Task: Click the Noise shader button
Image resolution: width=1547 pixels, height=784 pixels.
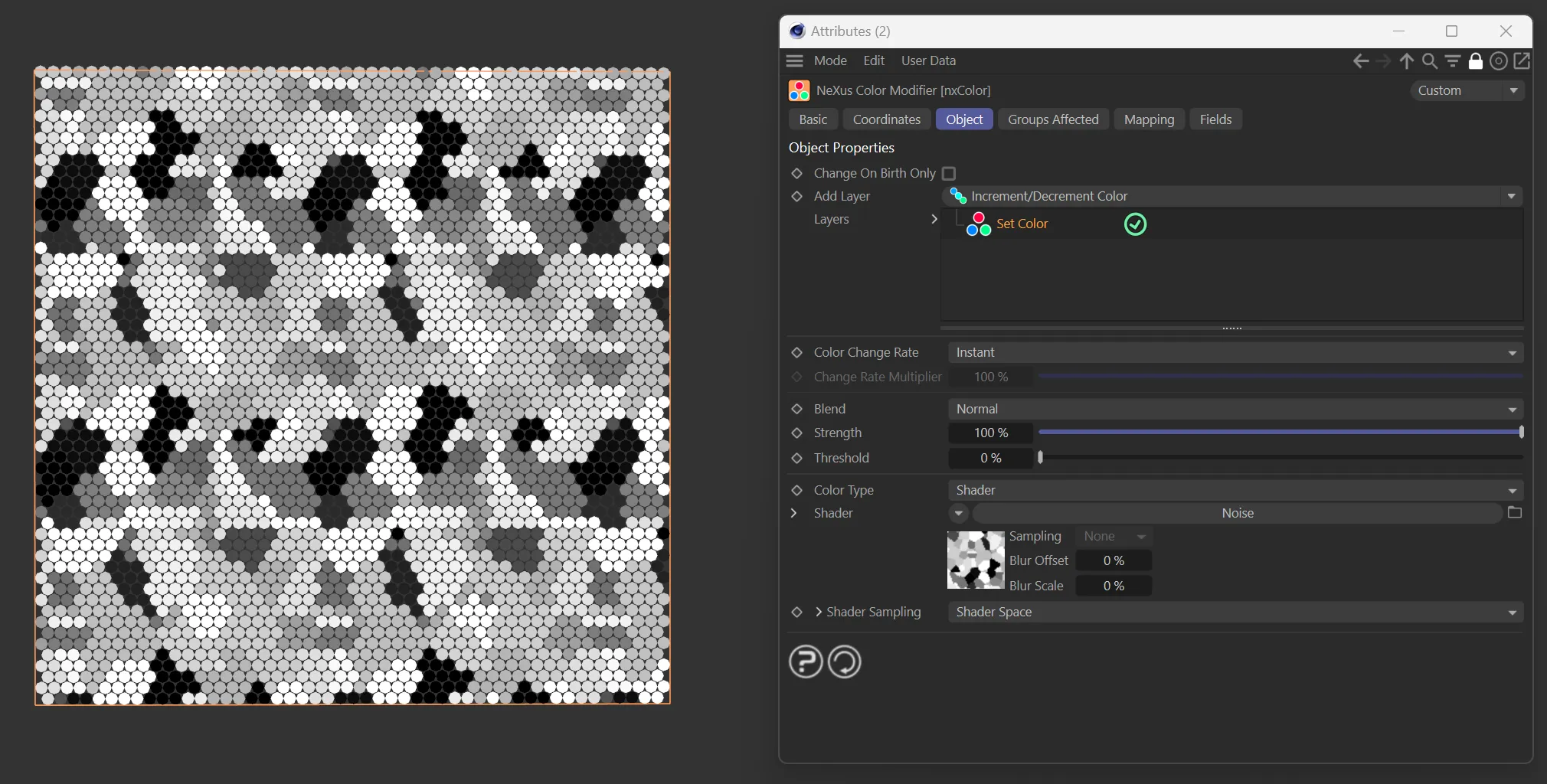Action: [1237, 513]
